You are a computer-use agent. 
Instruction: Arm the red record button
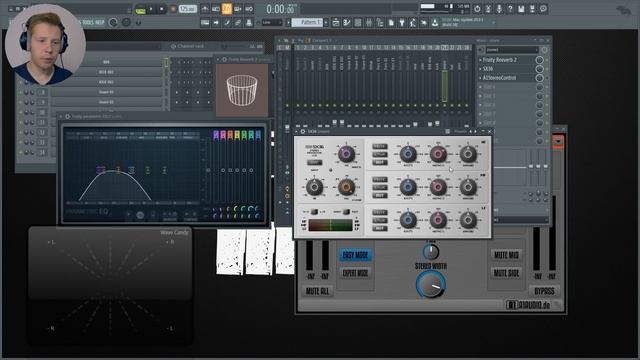point(173,9)
